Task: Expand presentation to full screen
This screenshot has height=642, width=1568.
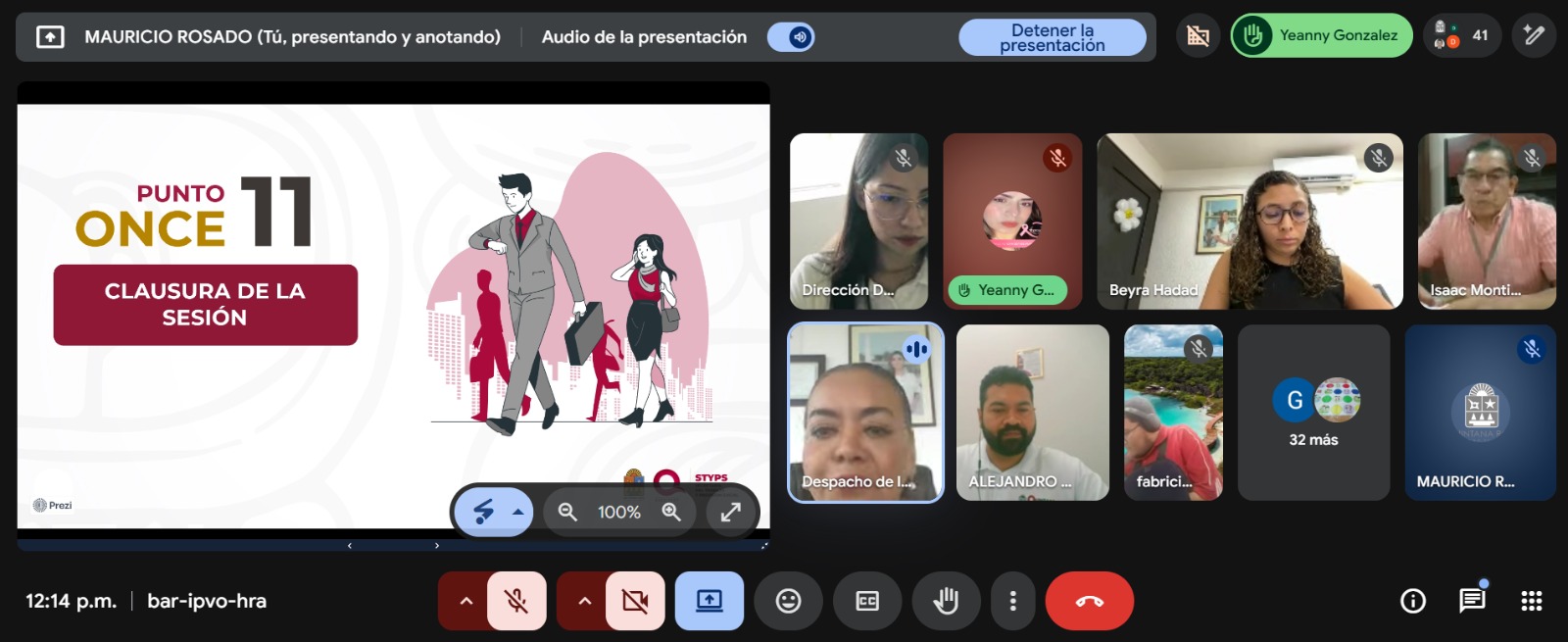Action: click(731, 512)
